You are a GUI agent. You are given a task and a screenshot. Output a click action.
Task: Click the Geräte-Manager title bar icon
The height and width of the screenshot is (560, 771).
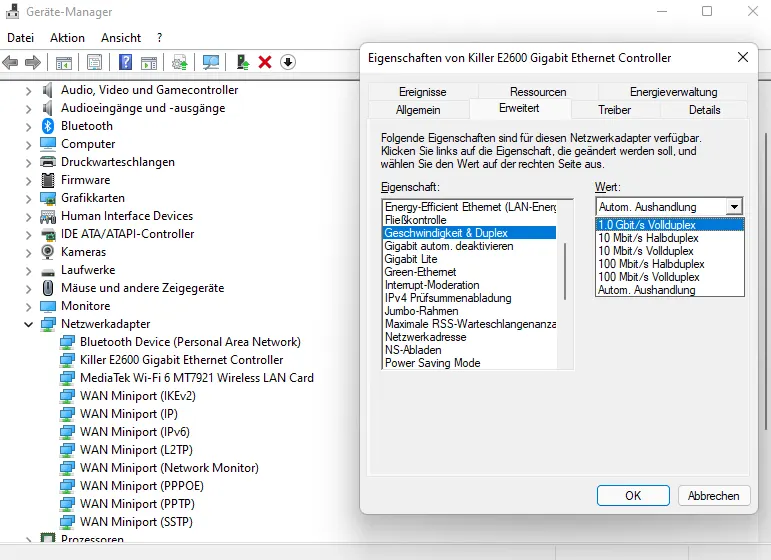pyautogui.click(x=13, y=11)
